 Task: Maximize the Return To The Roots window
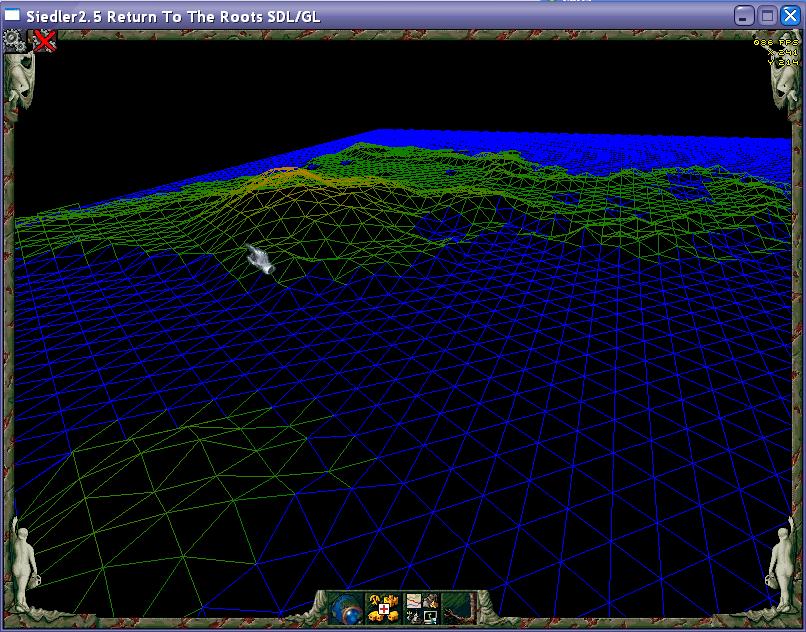pyautogui.click(x=766, y=16)
